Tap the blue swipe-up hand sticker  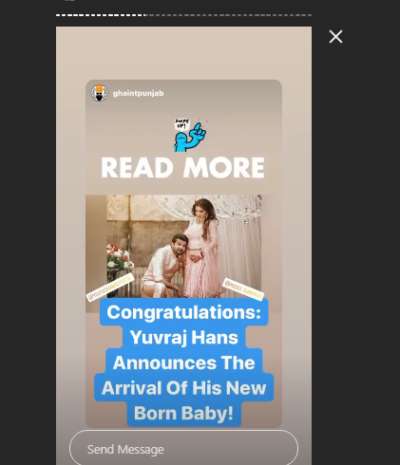[x=190, y=136]
